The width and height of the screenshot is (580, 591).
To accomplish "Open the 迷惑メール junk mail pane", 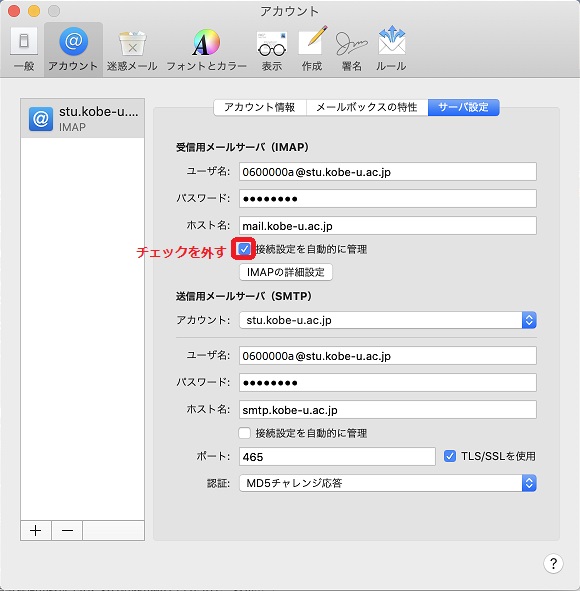I will tap(132, 49).
